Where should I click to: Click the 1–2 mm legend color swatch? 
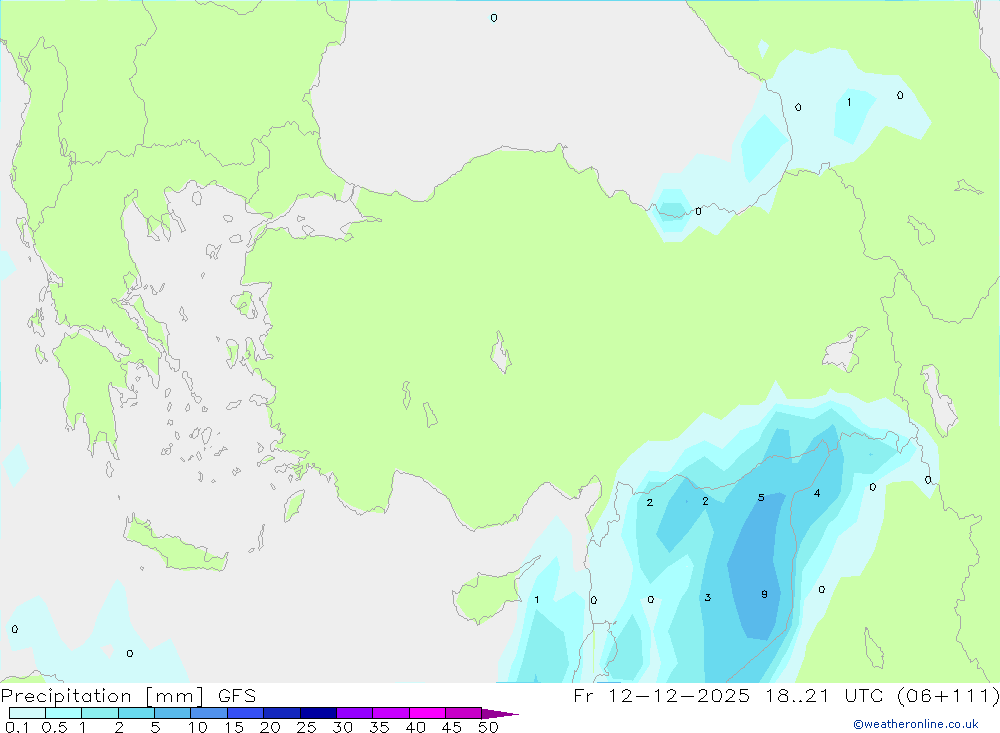[100, 713]
